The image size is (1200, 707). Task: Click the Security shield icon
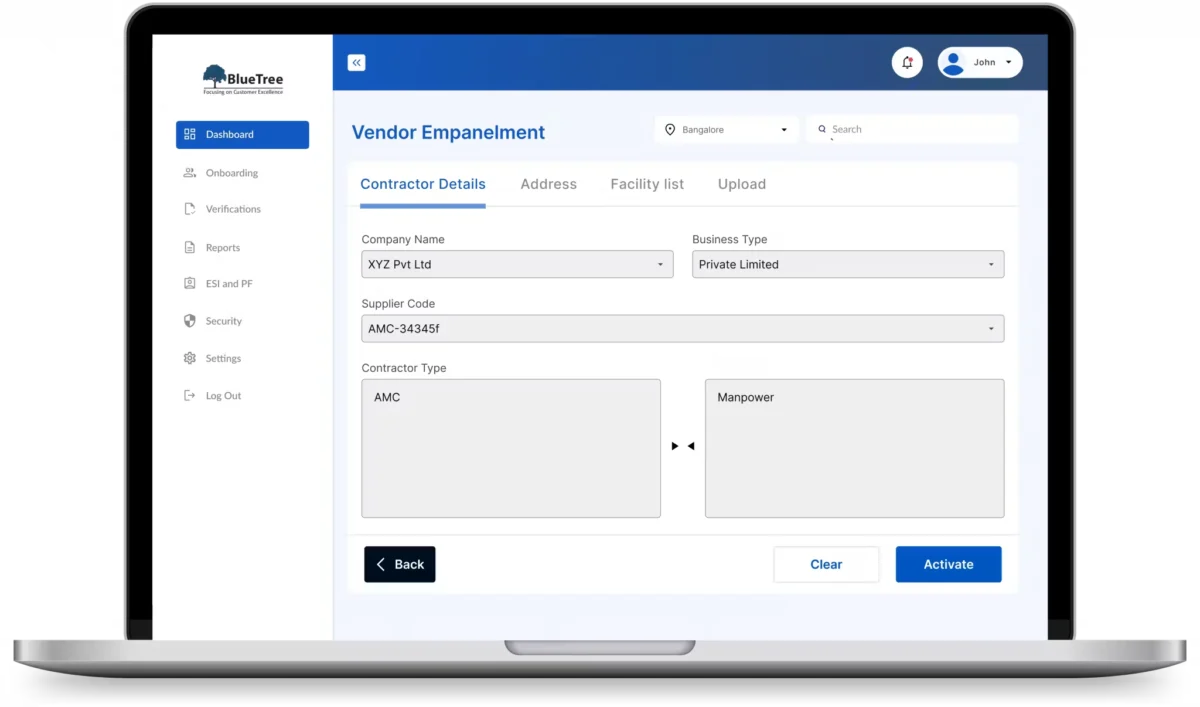pyautogui.click(x=190, y=321)
